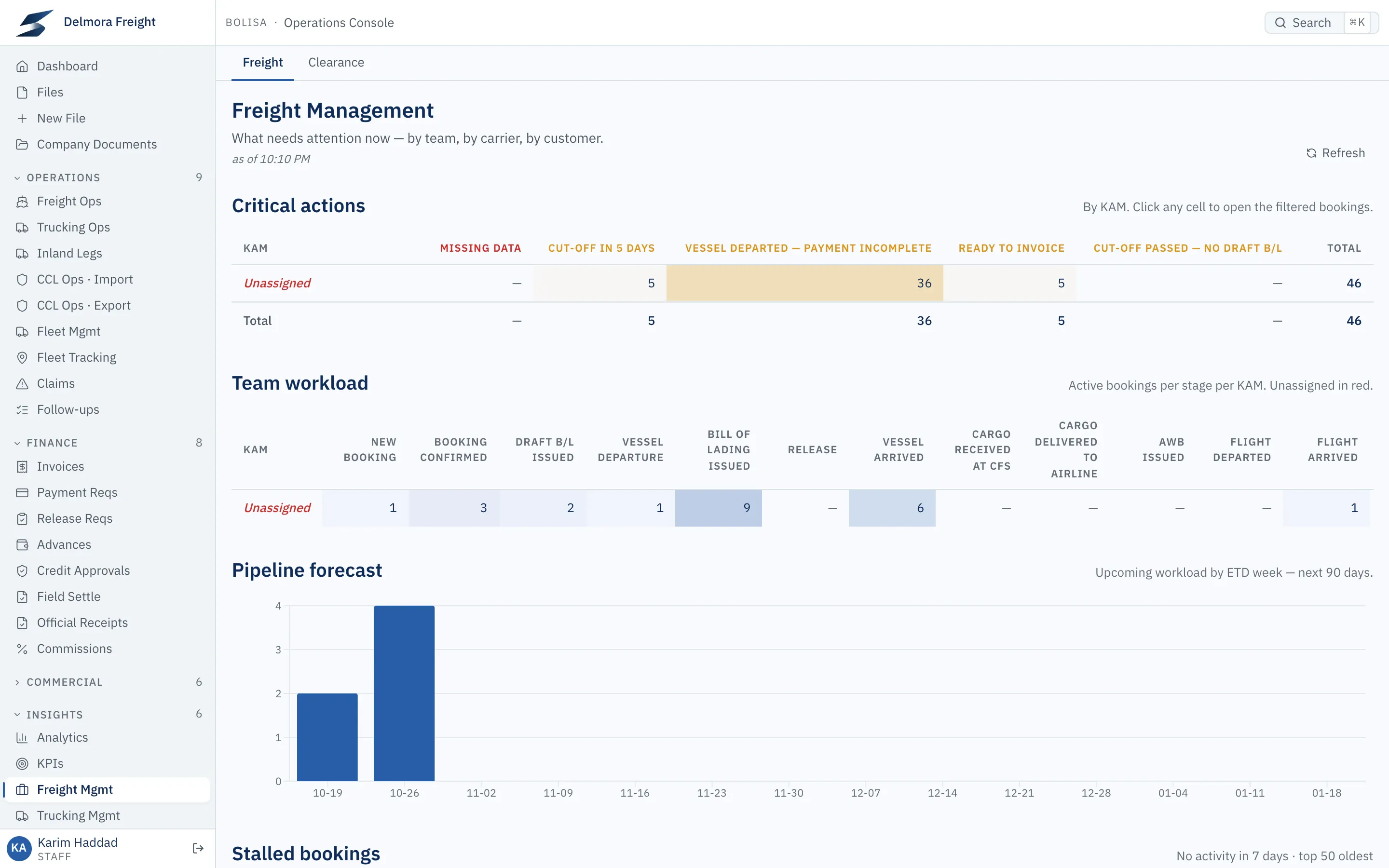Image resolution: width=1389 pixels, height=868 pixels.
Task: Open Freight Mgmt in the sidebar
Action: click(108, 789)
